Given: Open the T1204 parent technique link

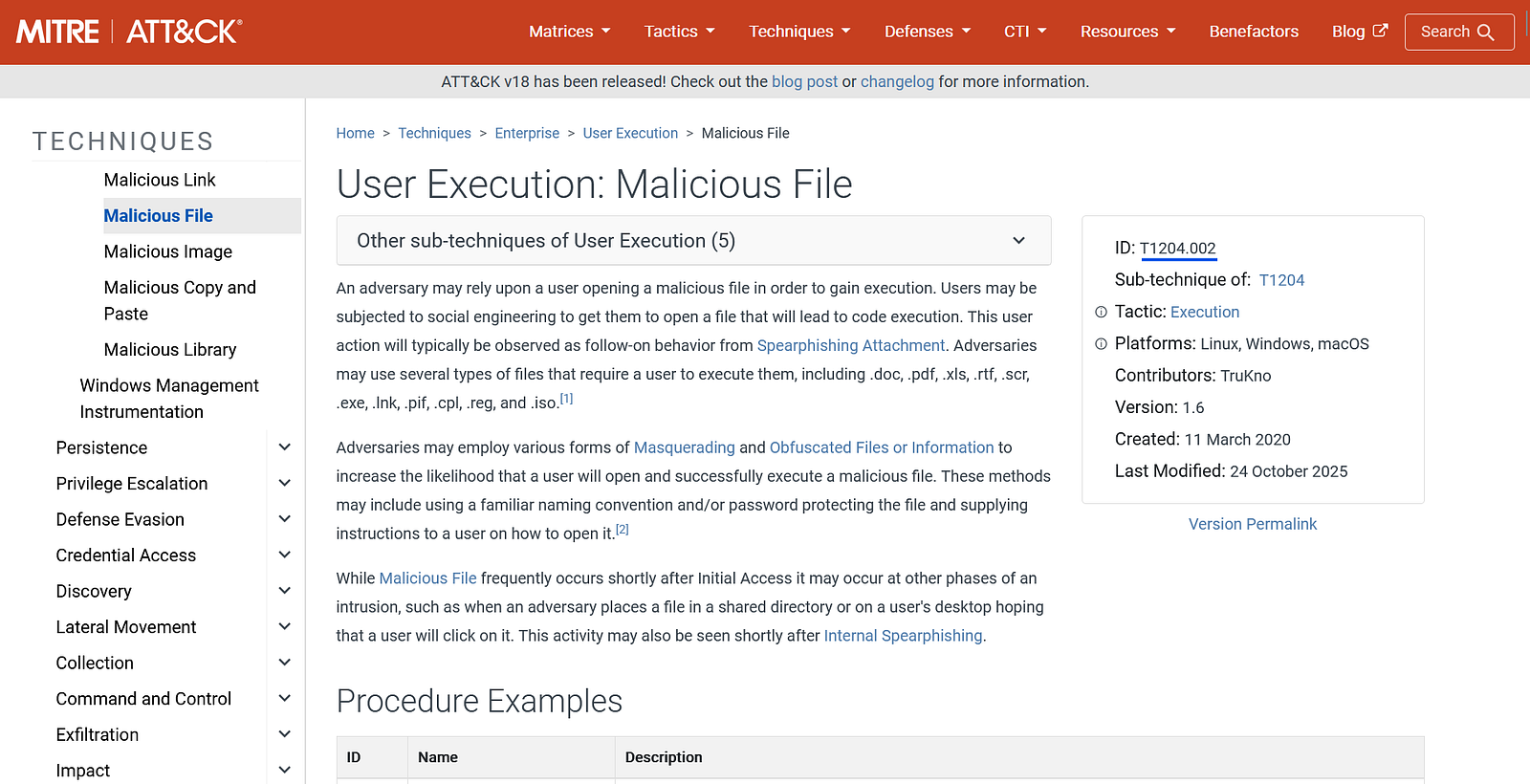Looking at the screenshot, I should [1281, 280].
